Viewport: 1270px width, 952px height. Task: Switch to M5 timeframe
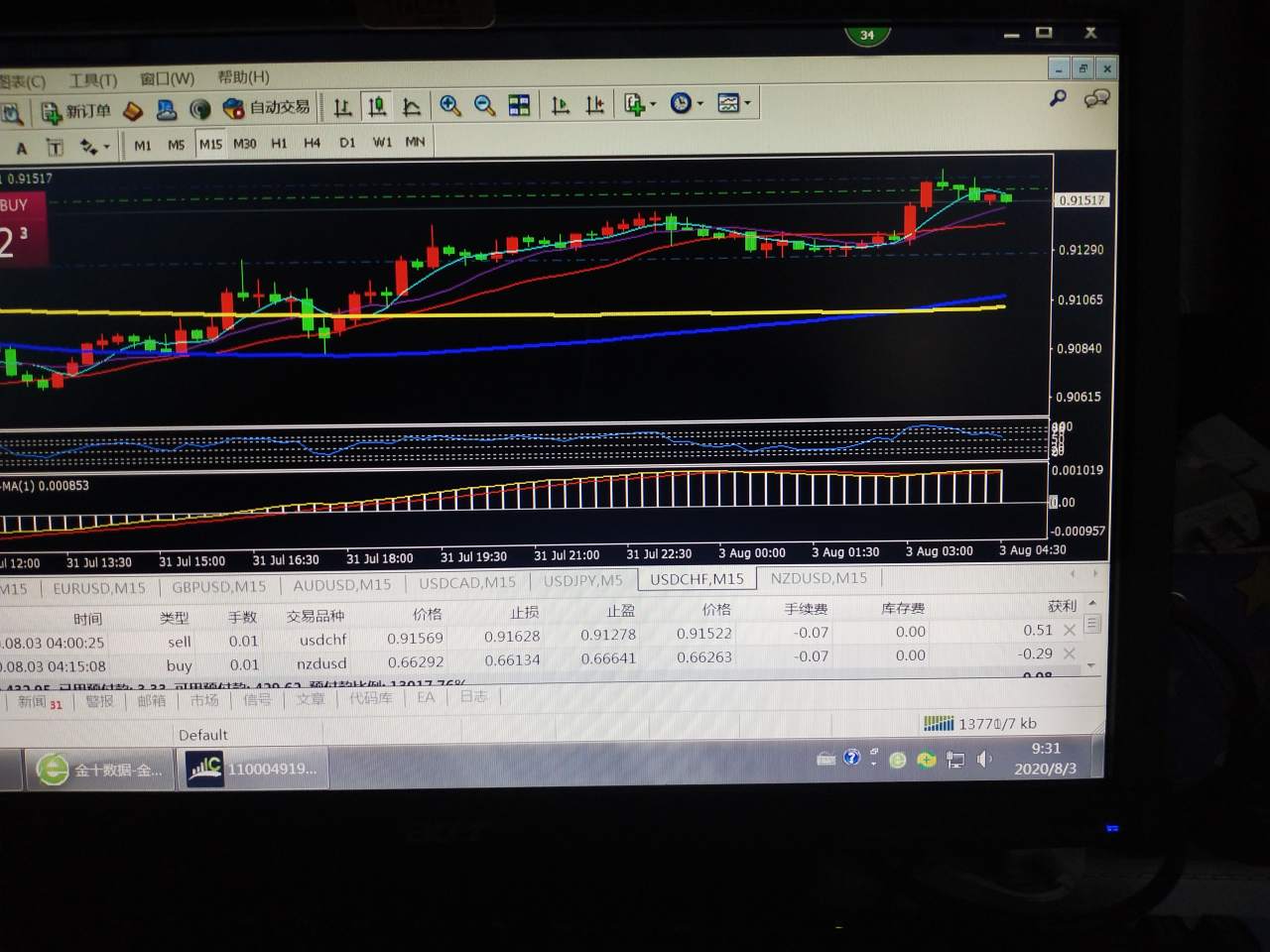(176, 145)
